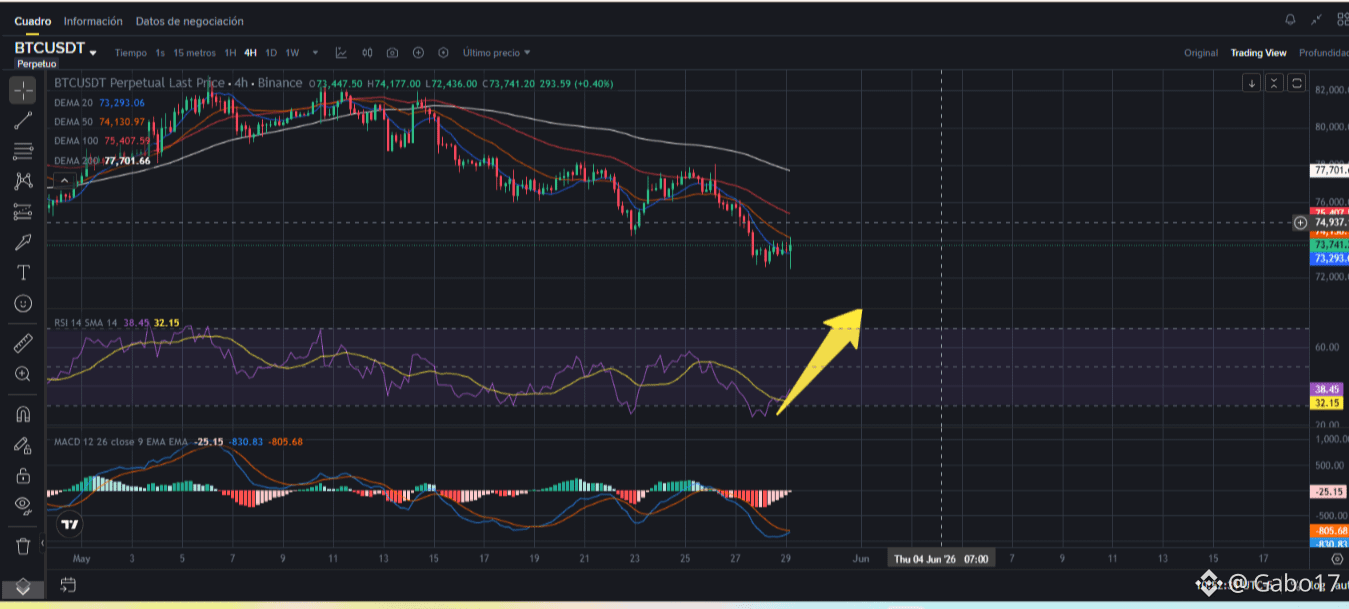Take a chart snapshot camera icon
Image resolution: width=1349 pixels, height=609 pixels.
[392, 52]
